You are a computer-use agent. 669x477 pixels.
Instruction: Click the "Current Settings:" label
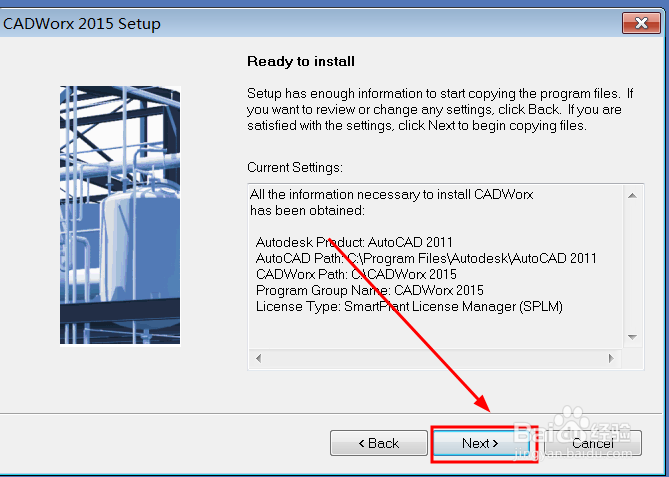coord(295,166)
